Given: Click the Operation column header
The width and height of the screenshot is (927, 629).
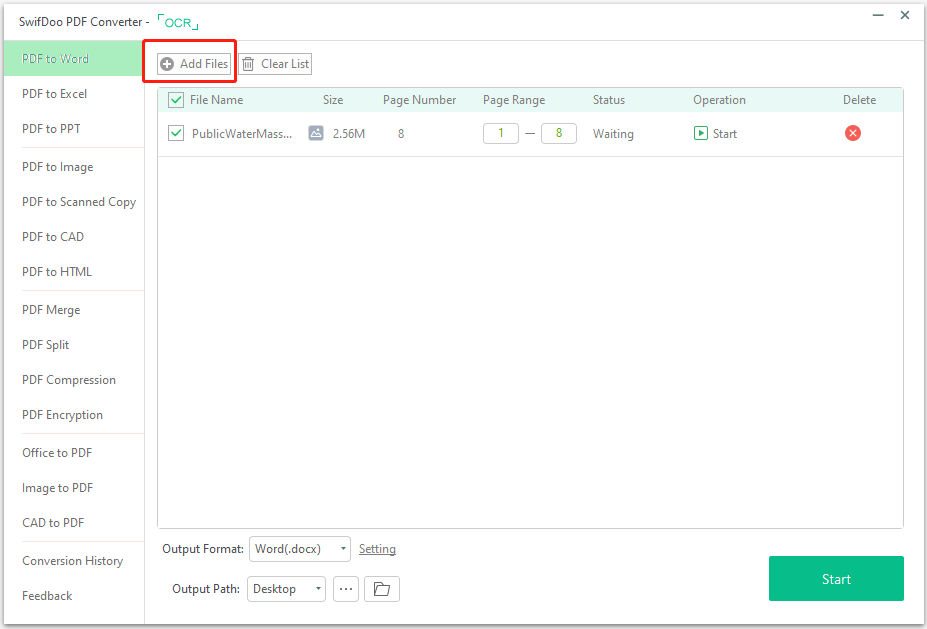Looking at the screenshot, I should click(719, 100).
